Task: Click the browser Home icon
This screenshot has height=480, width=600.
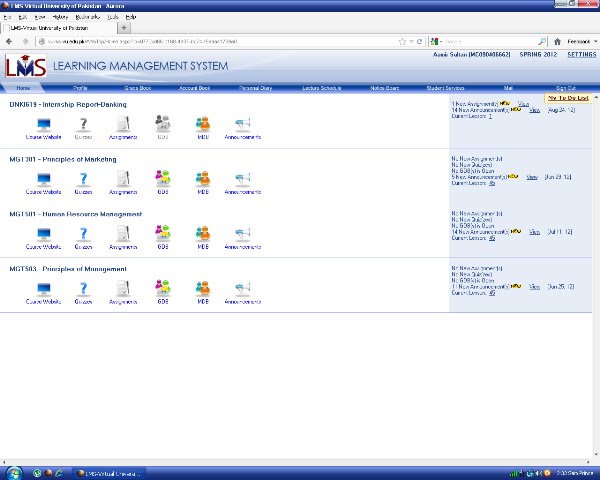Action: [x=557, y=41]
